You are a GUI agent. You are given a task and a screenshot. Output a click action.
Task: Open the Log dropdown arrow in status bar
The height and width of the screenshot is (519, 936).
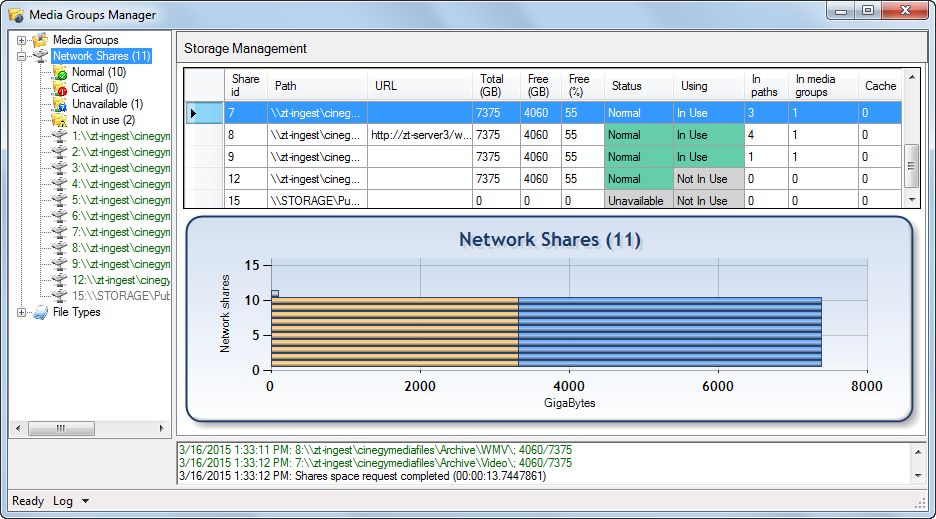pyautogui.click(x=85, y=501)
